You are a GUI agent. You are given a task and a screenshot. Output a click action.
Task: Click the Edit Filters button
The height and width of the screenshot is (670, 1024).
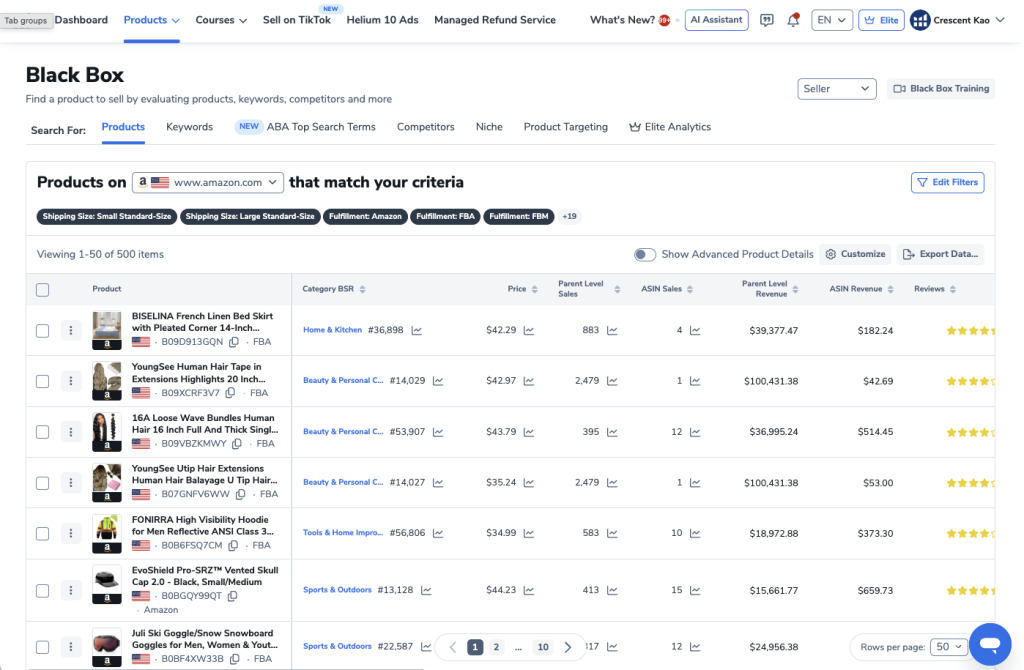click(x=947, y=182)
